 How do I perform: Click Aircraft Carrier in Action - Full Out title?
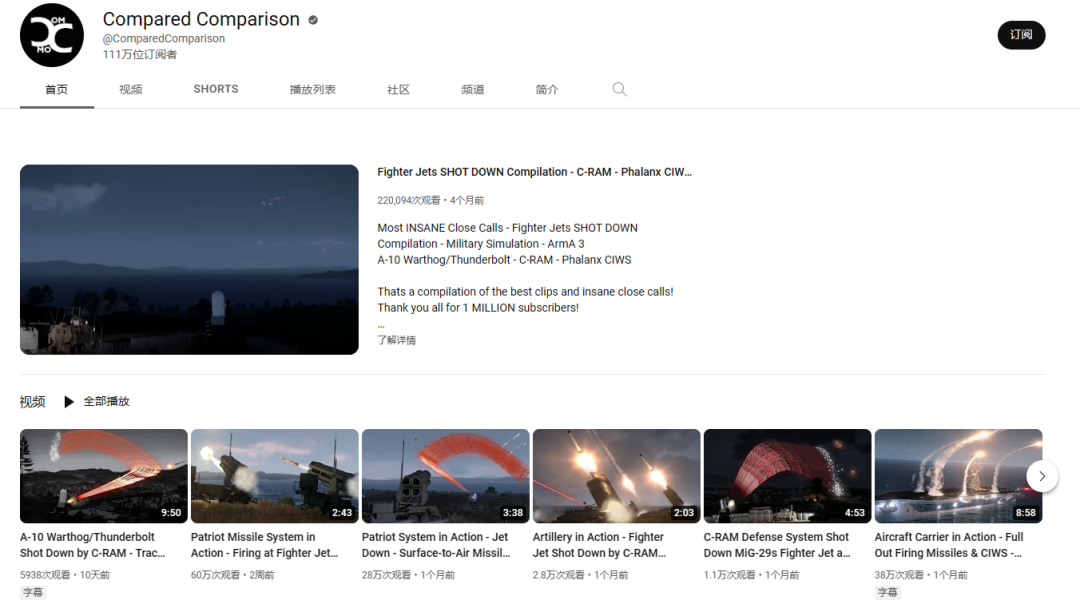coord(949,545)
